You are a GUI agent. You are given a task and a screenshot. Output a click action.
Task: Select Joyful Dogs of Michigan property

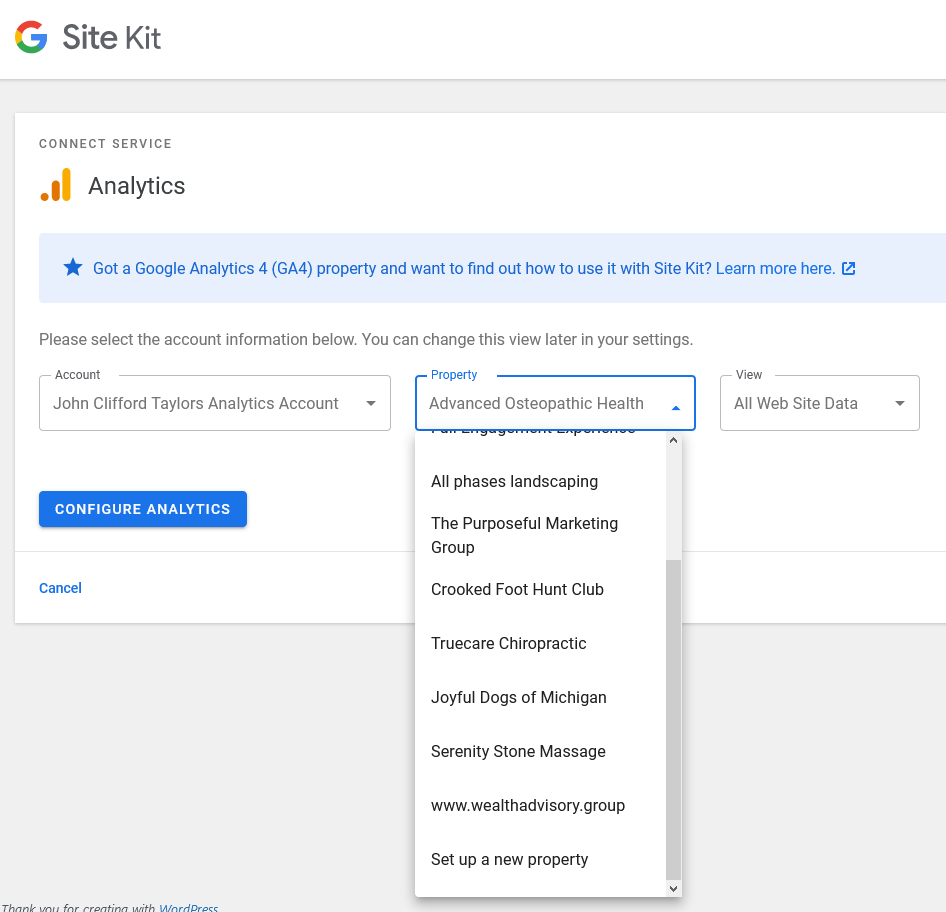541,697
